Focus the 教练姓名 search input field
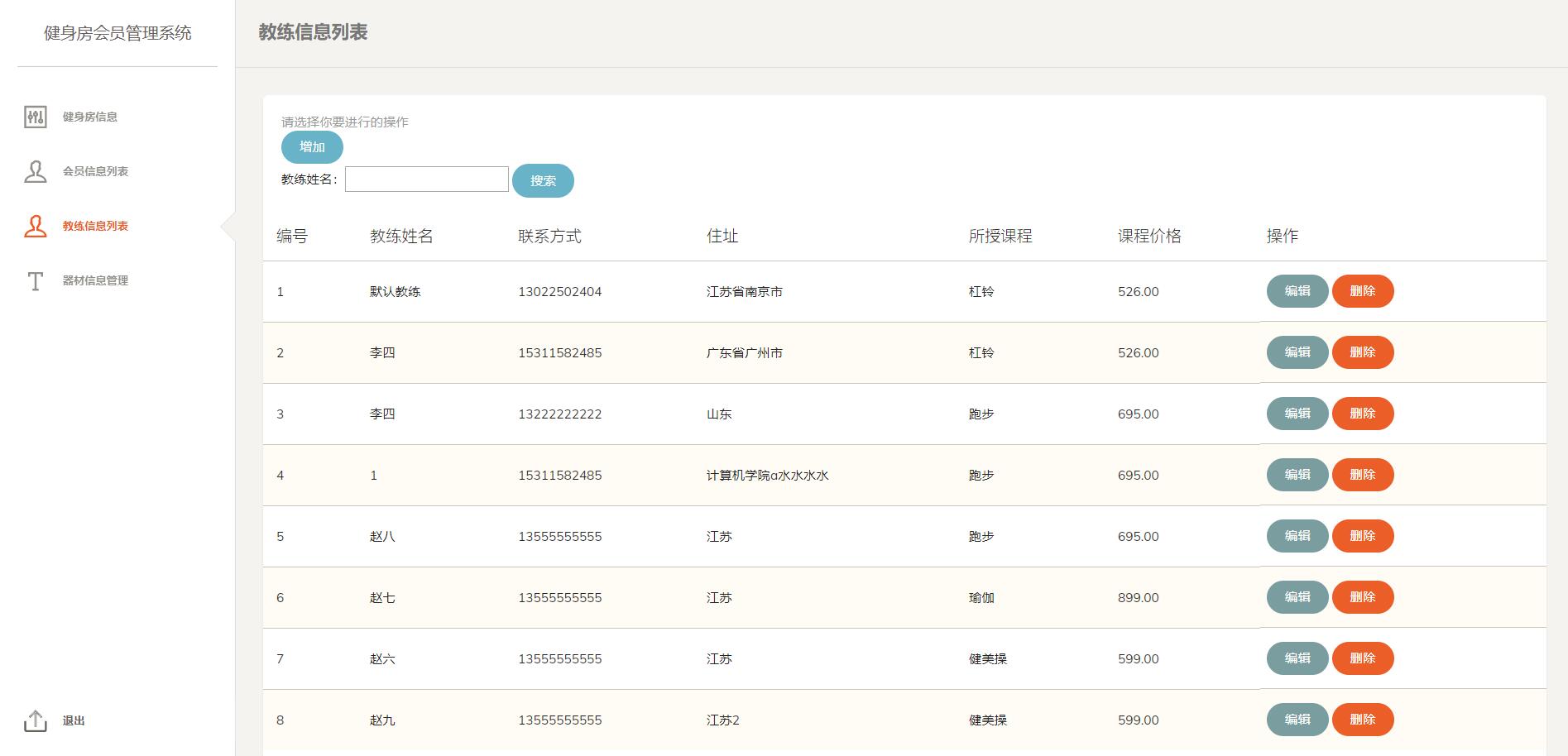Image resolution: width=1568 pixels, height=756 pixels. tap(426, 179)
